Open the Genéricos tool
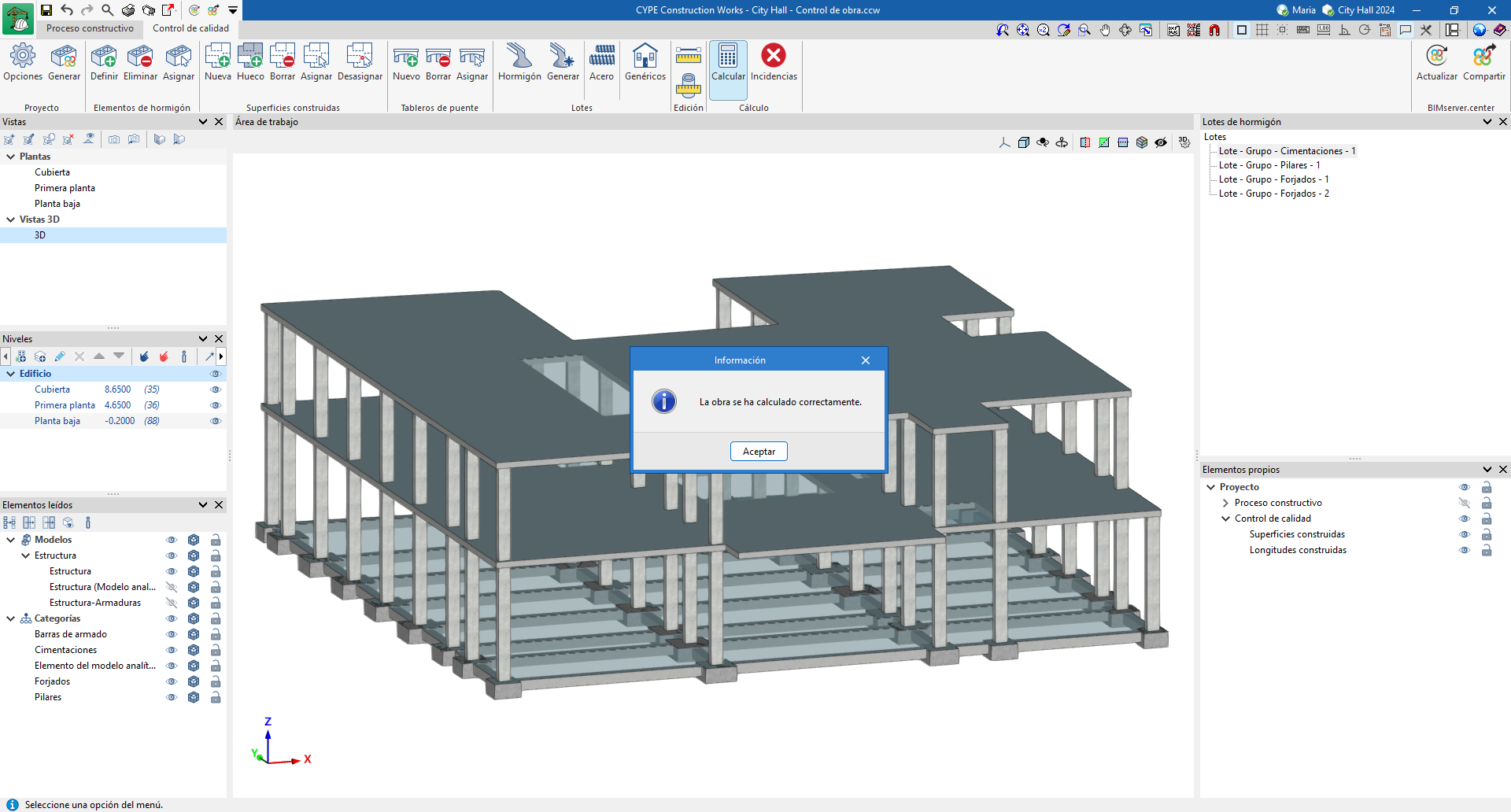 [645, 57]
